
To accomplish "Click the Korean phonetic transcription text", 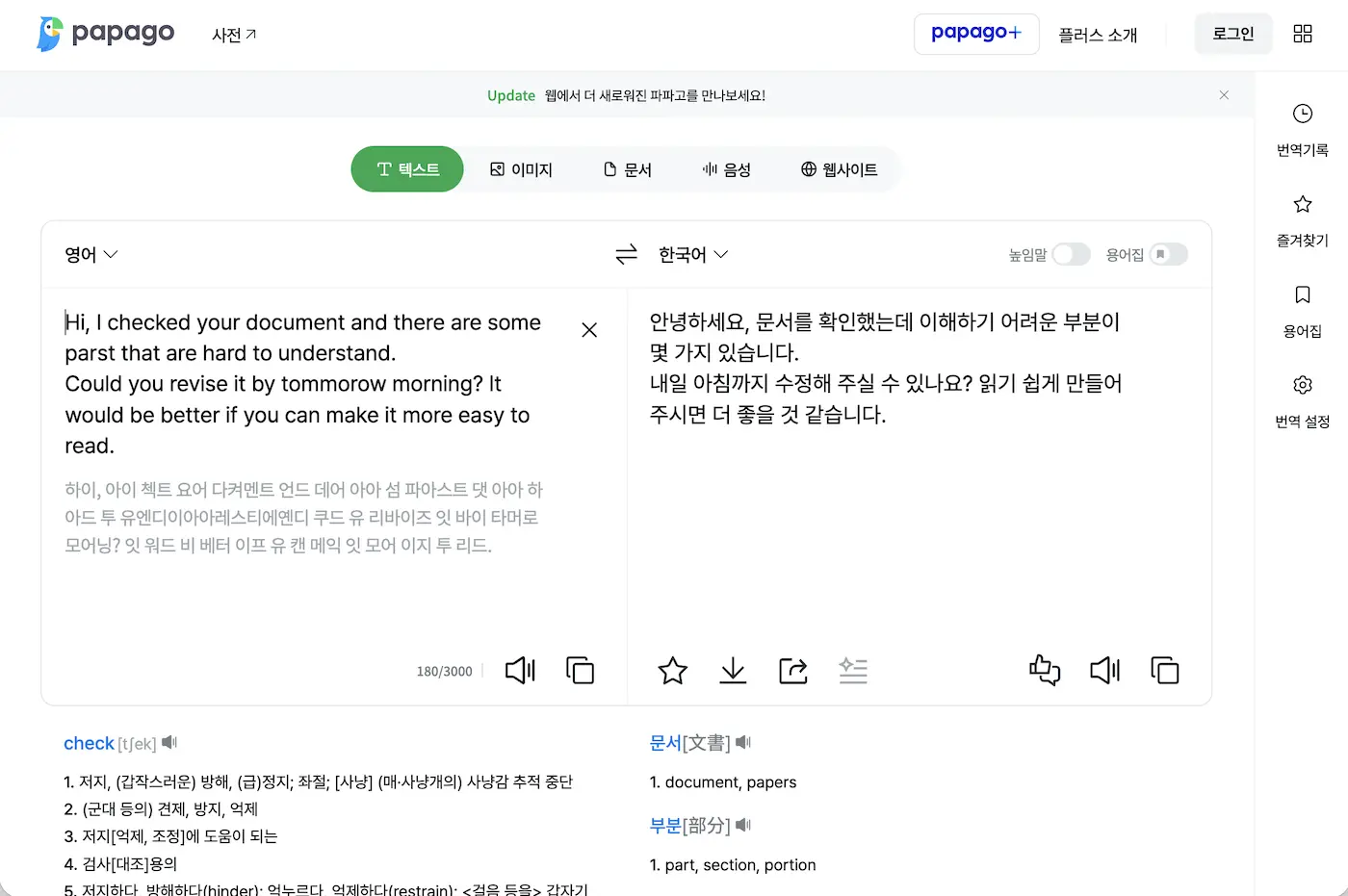I will 304,518.
